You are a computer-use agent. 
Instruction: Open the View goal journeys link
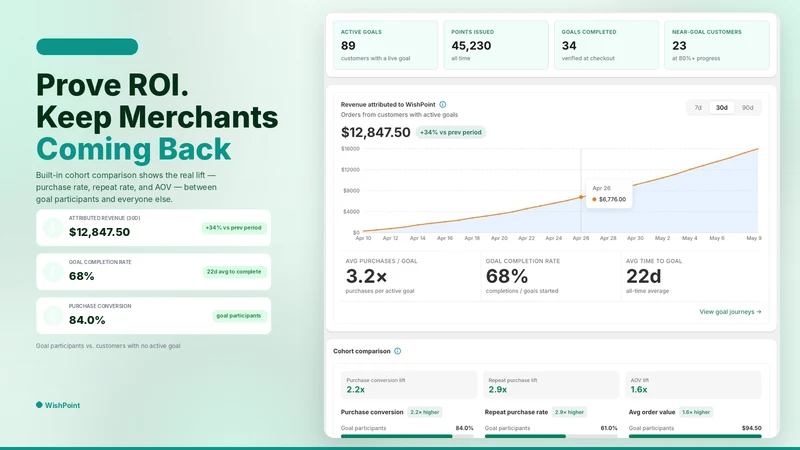(x=730, y=312)
